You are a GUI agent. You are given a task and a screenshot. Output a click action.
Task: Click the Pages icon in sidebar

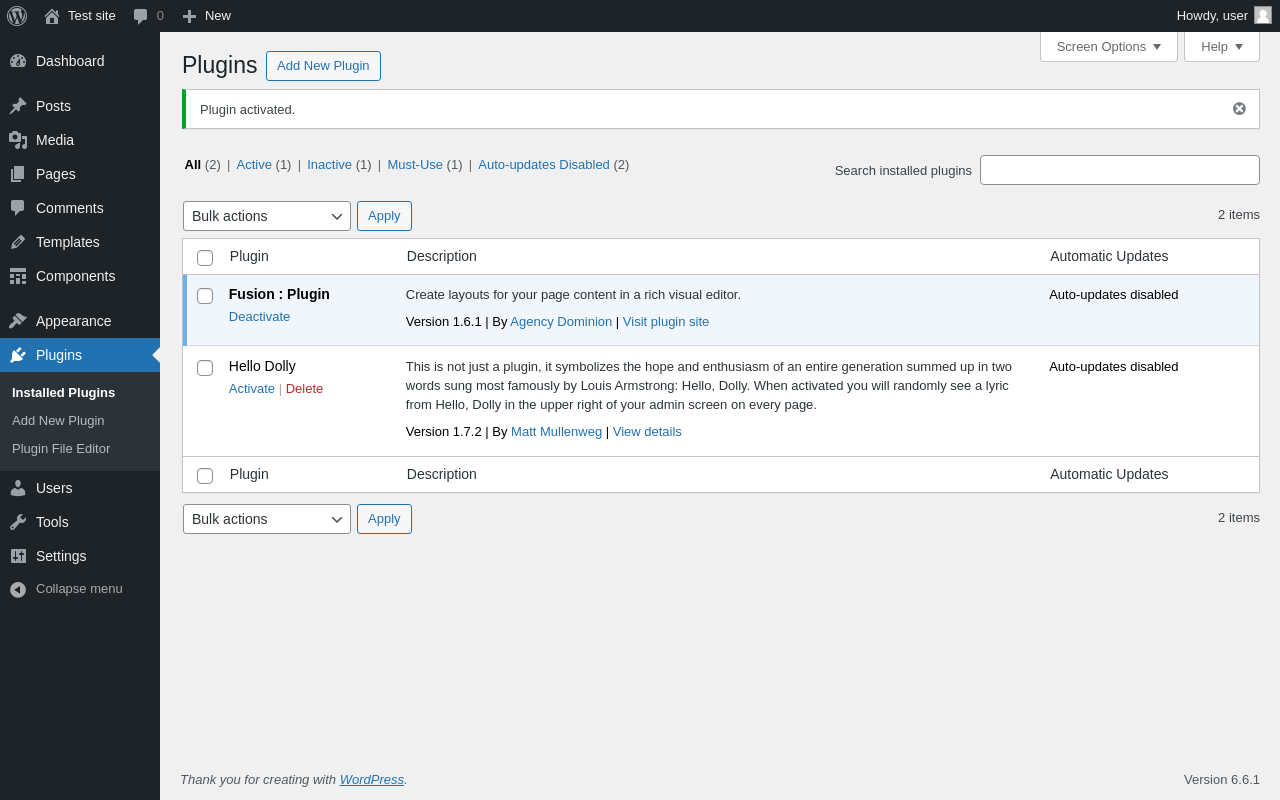18,174
